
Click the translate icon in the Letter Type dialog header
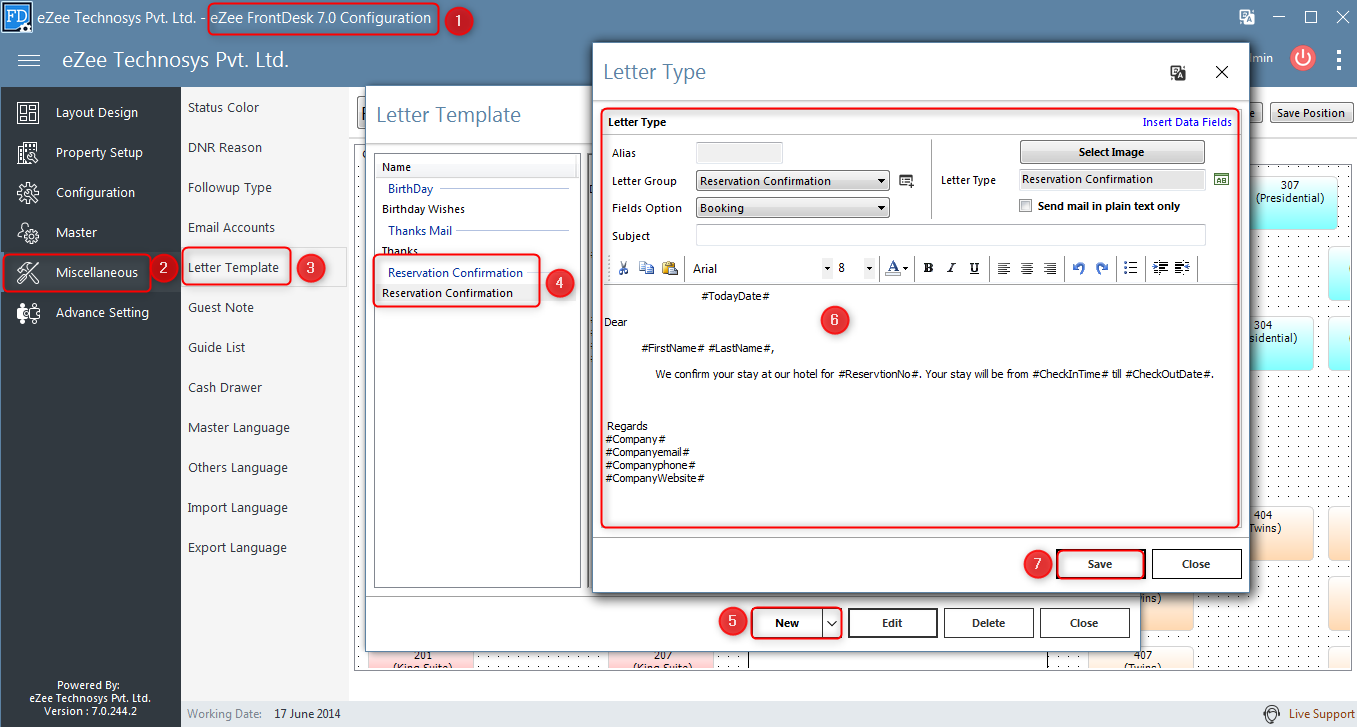1178,72
